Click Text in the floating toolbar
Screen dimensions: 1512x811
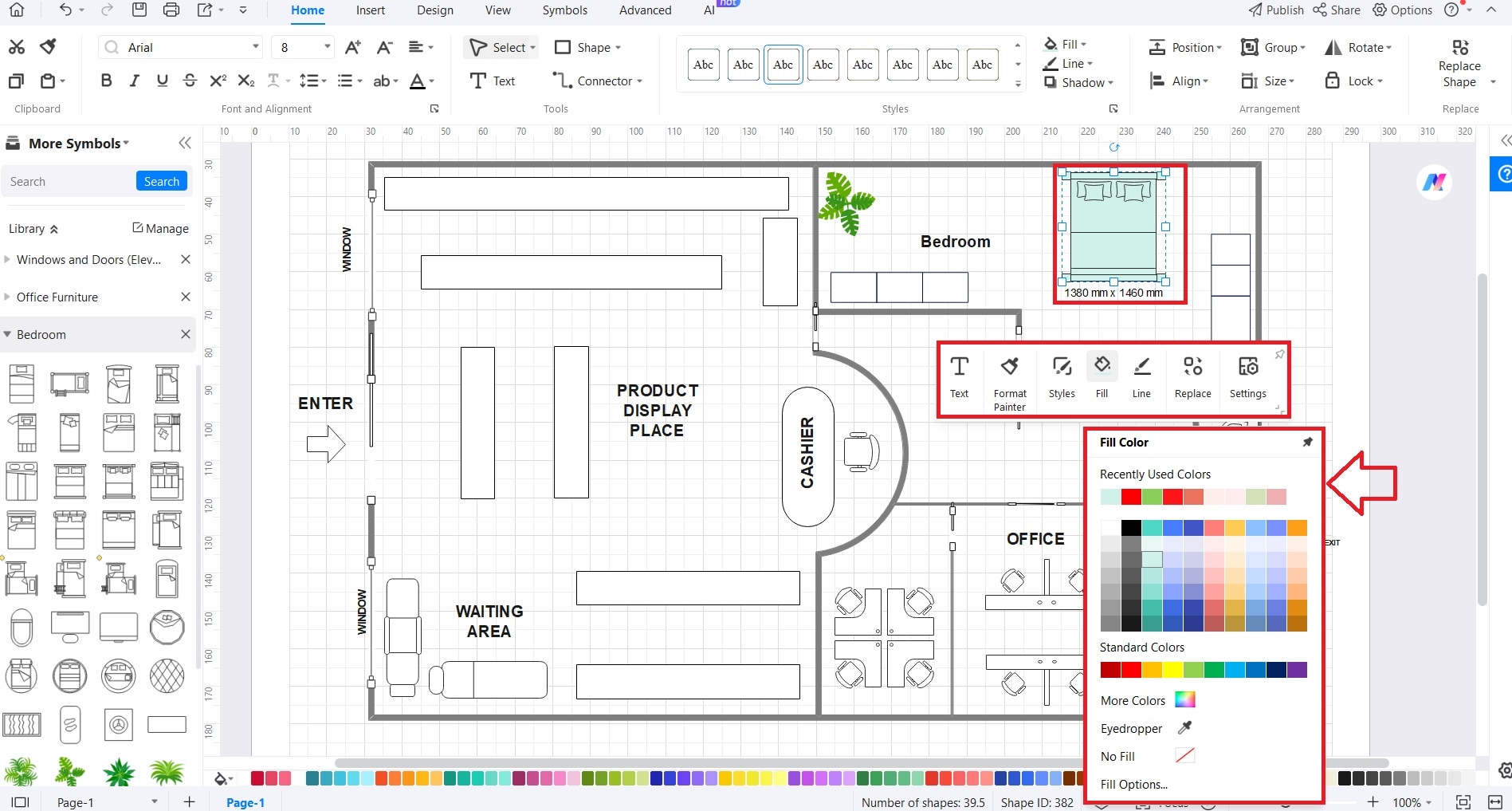pyautogui.click(x=959, y=376)
